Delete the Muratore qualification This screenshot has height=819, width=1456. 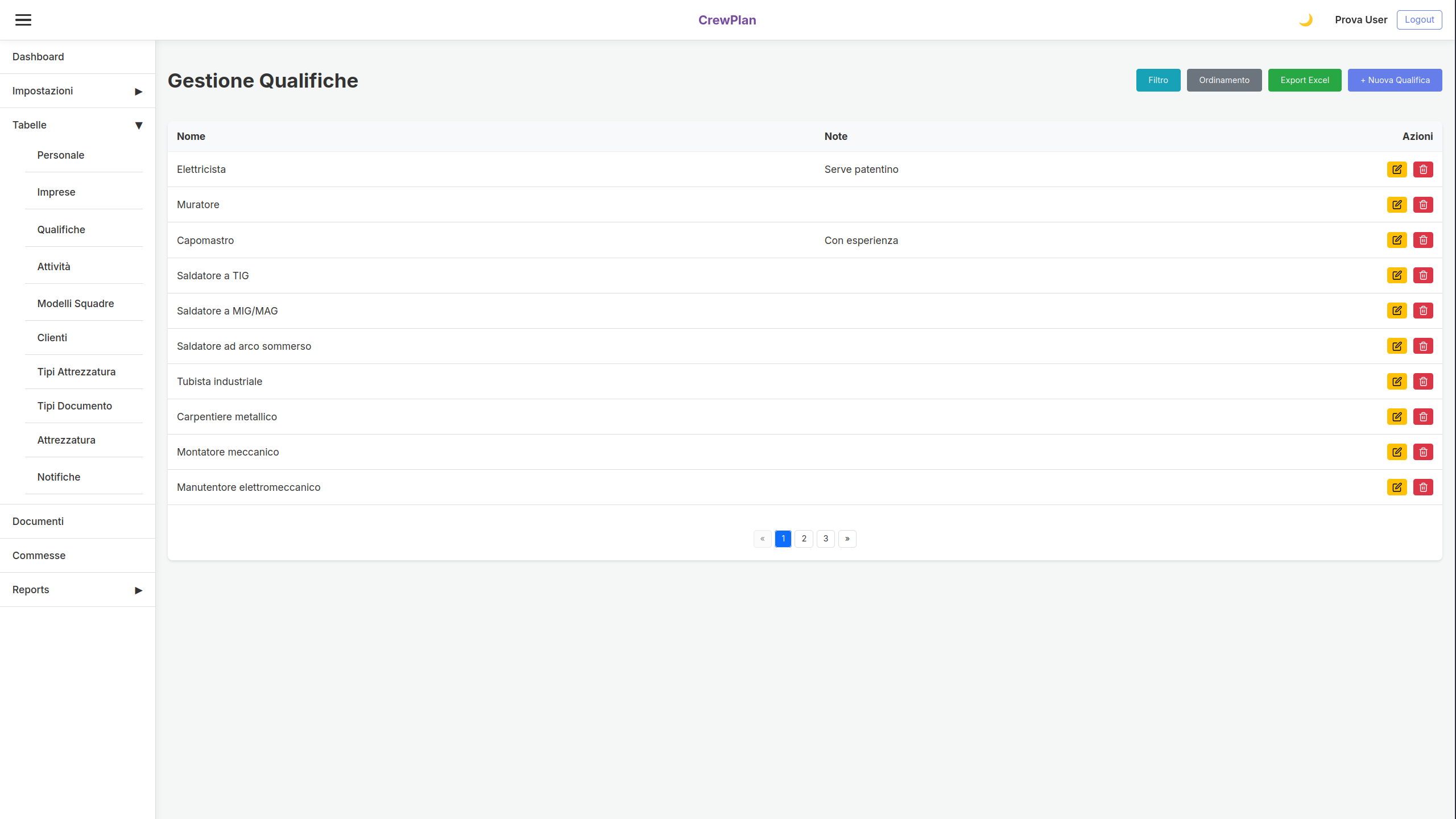pos(1422,205)
